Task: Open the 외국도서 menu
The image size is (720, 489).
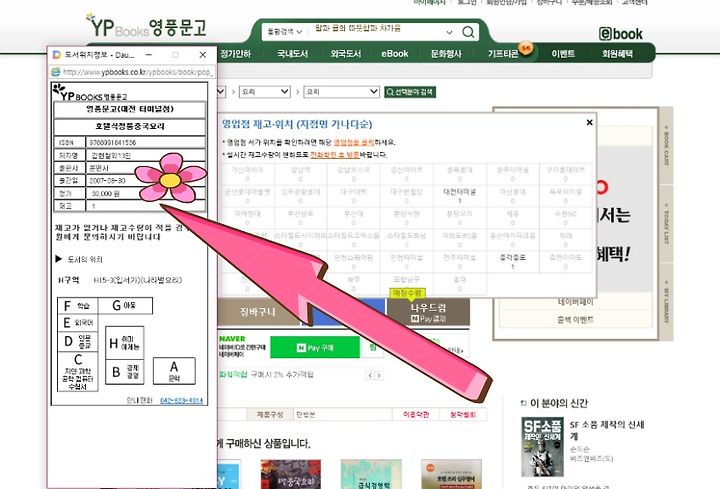Action: pyautogui.click(x=346, y=54)
